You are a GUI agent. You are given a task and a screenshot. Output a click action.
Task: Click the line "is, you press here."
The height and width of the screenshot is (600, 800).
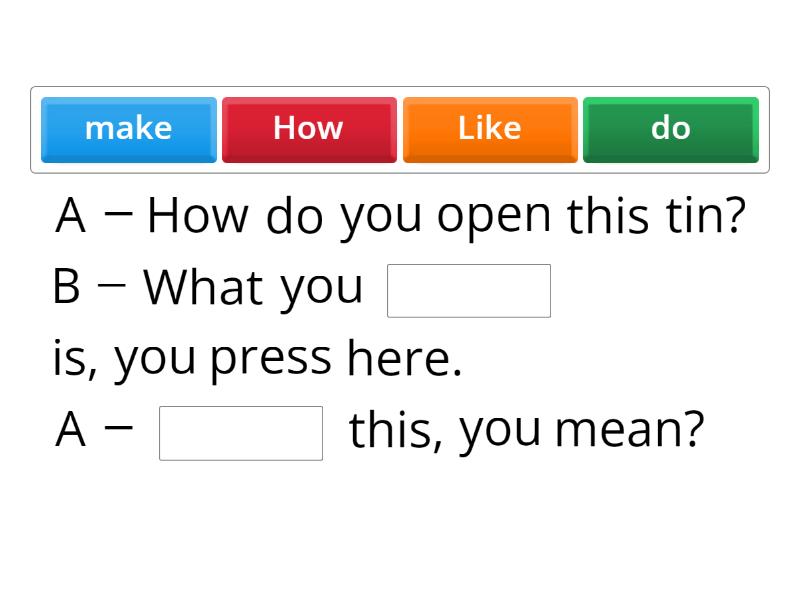[255, 356]
